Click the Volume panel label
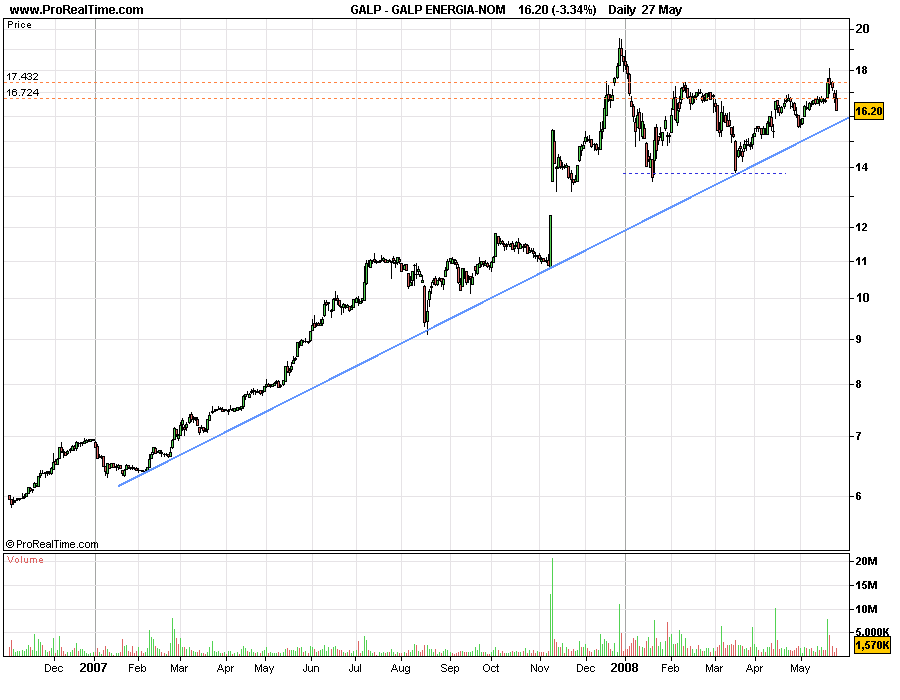 coord(25,559)
